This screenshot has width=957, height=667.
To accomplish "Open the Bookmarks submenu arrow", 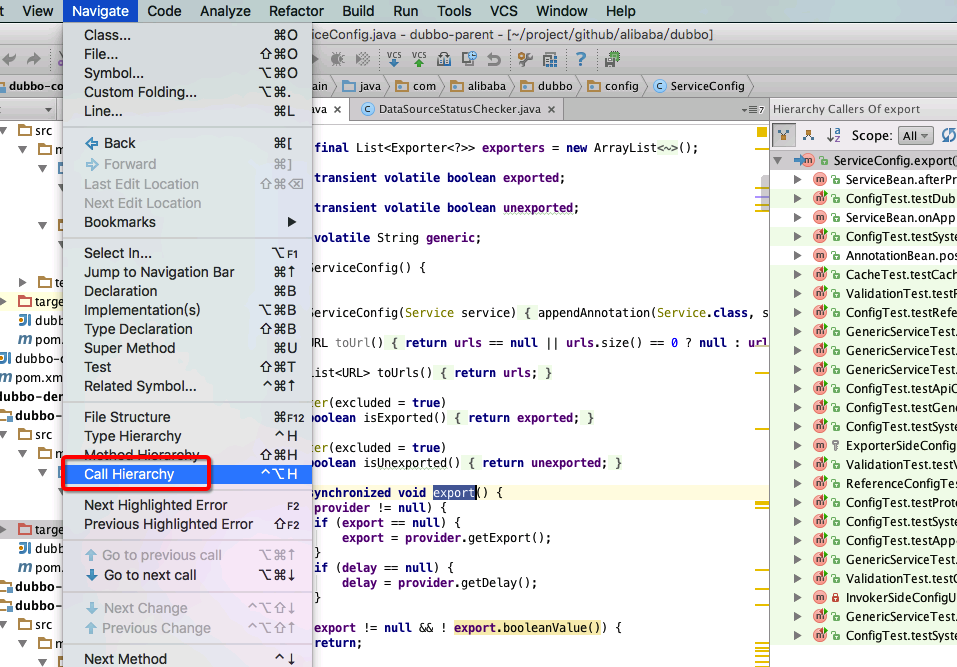I will pyautogui.click(x=292, y=222).
